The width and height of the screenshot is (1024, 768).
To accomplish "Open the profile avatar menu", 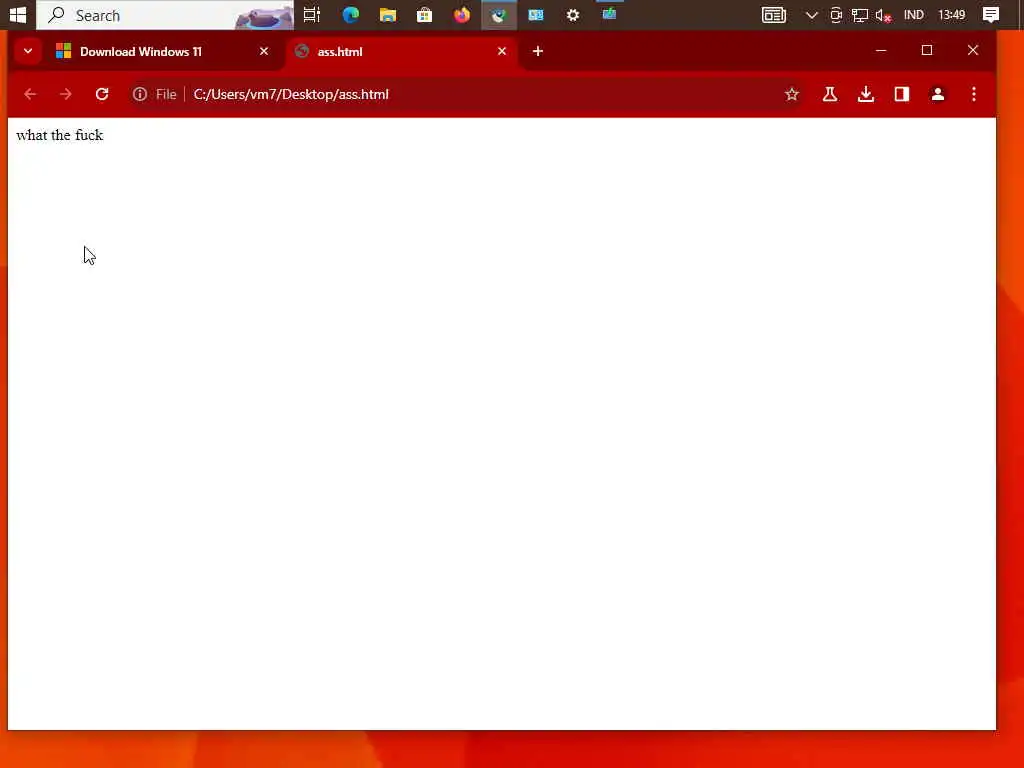I will tap(938, 94).
